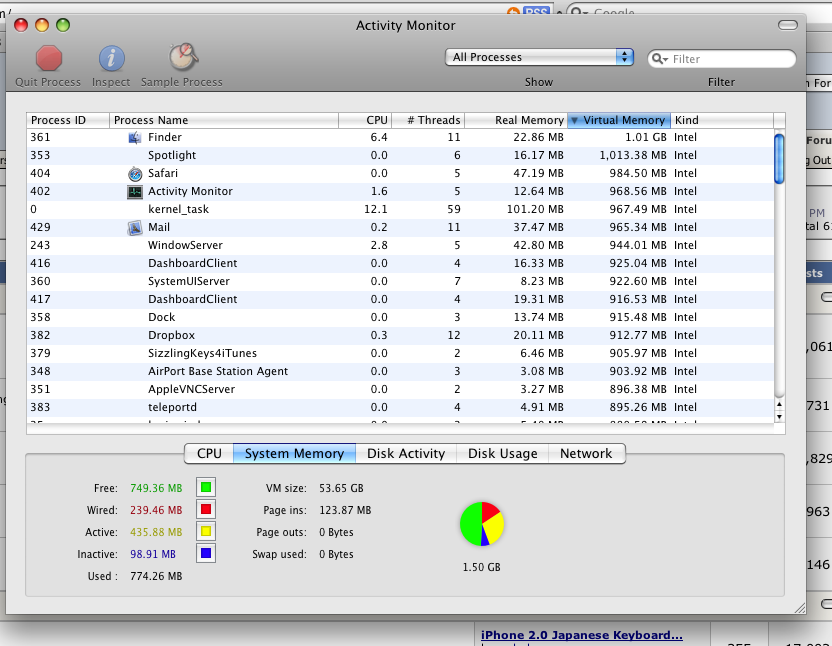The height and width of the screenshot is (646, 832).
Task: Select the Finder icon in process list
Action: pyautogui.click(x=135, y=137)
